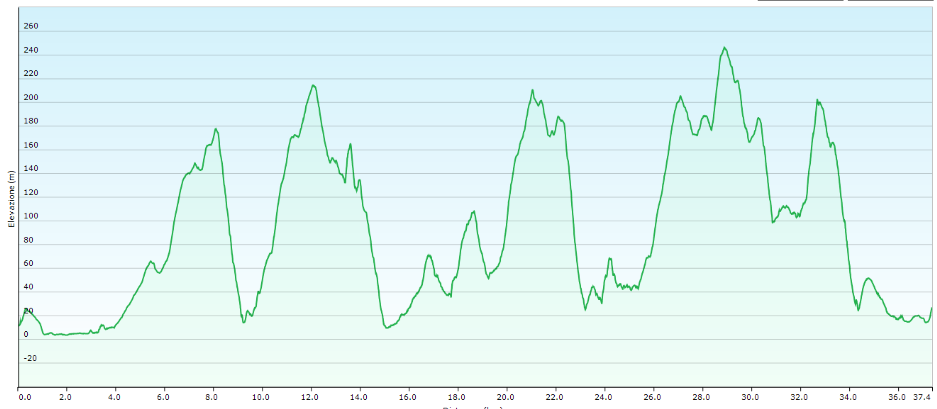This screenshot has height=409, width=937.
Task: Click the 34.0 distance axis label
Action: tap(849, 396)
